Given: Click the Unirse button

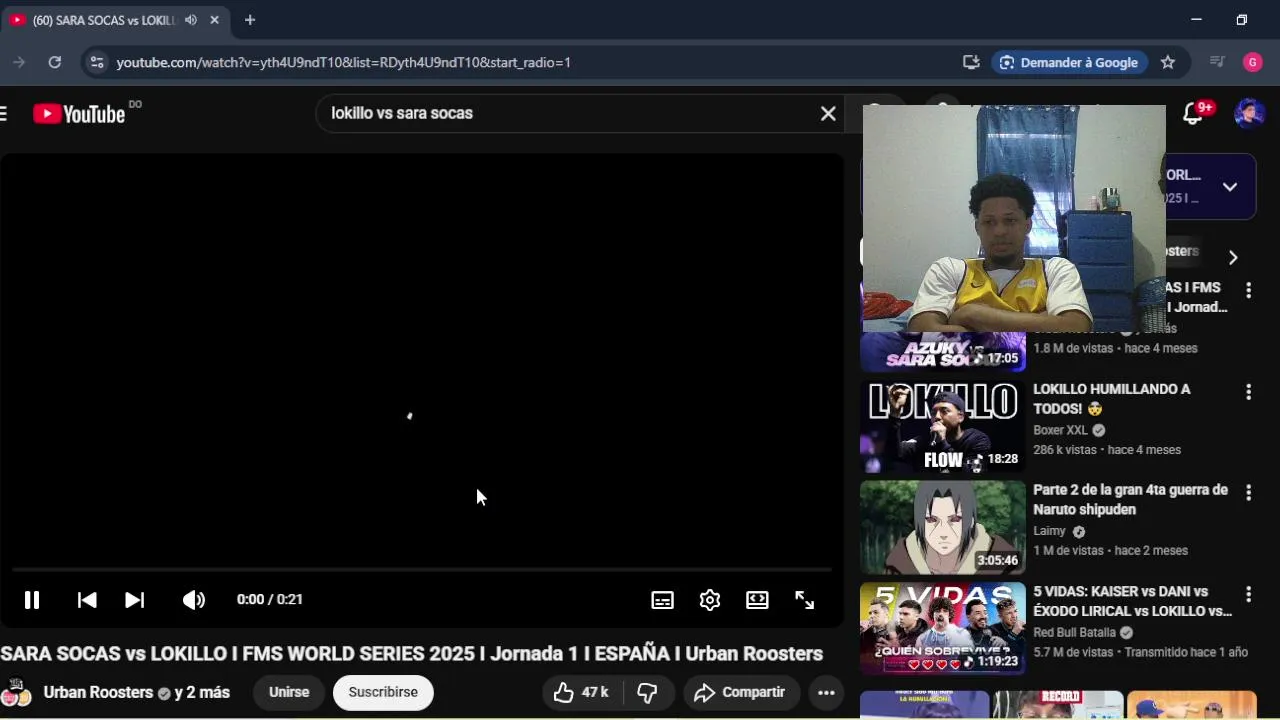Looking at the screenshot, I should click(x=289, y=692).
